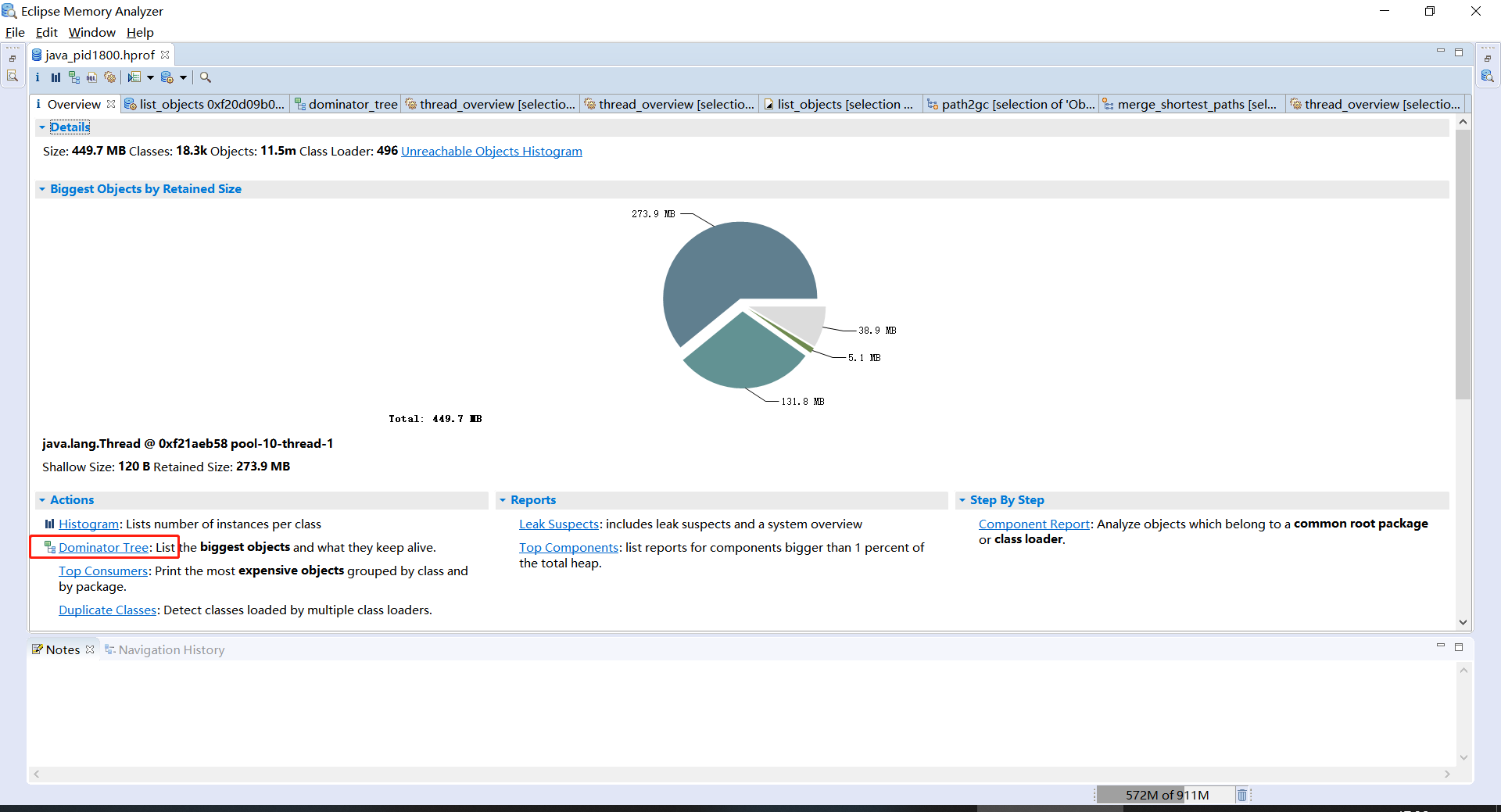This screenshot has height=812, width=1501.
Task: Click the '273.9 MB' pie label
Action: tap(653, 214)
